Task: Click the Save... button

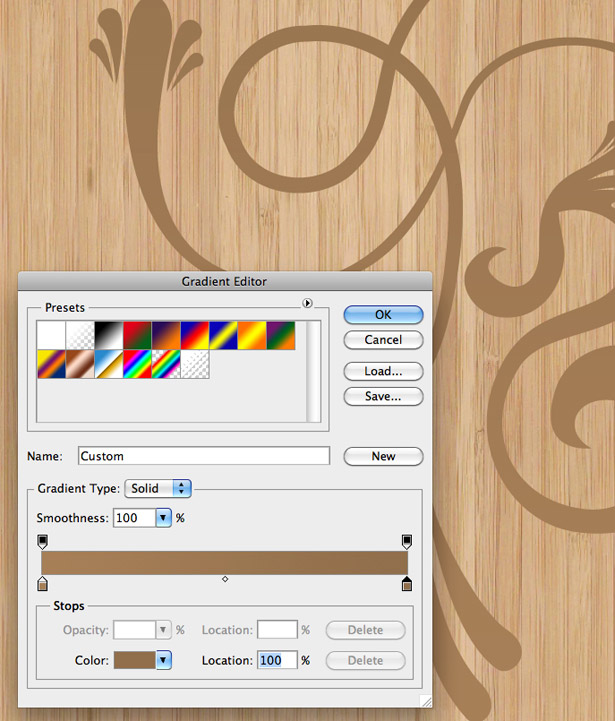Action: pos(383,396)
